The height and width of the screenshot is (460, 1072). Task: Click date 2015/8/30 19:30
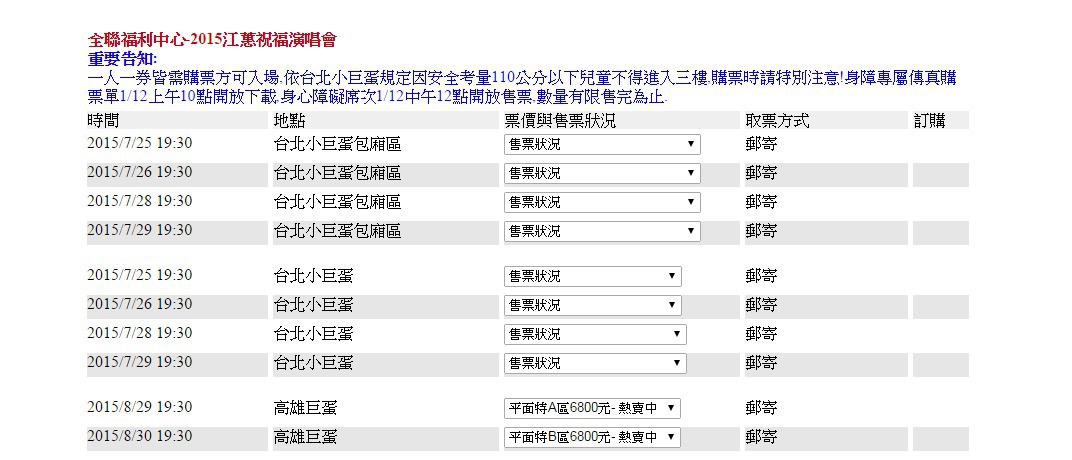(x=139, y=436)
